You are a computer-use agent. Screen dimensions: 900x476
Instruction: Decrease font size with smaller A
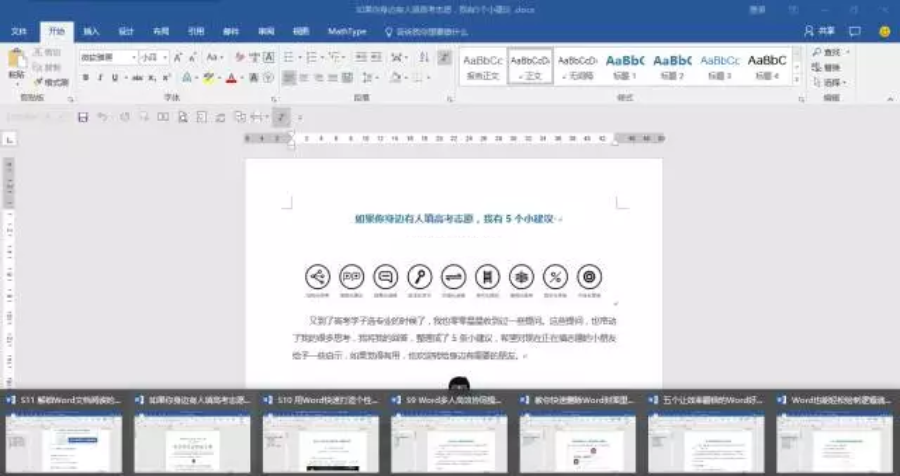click(193, 57)
